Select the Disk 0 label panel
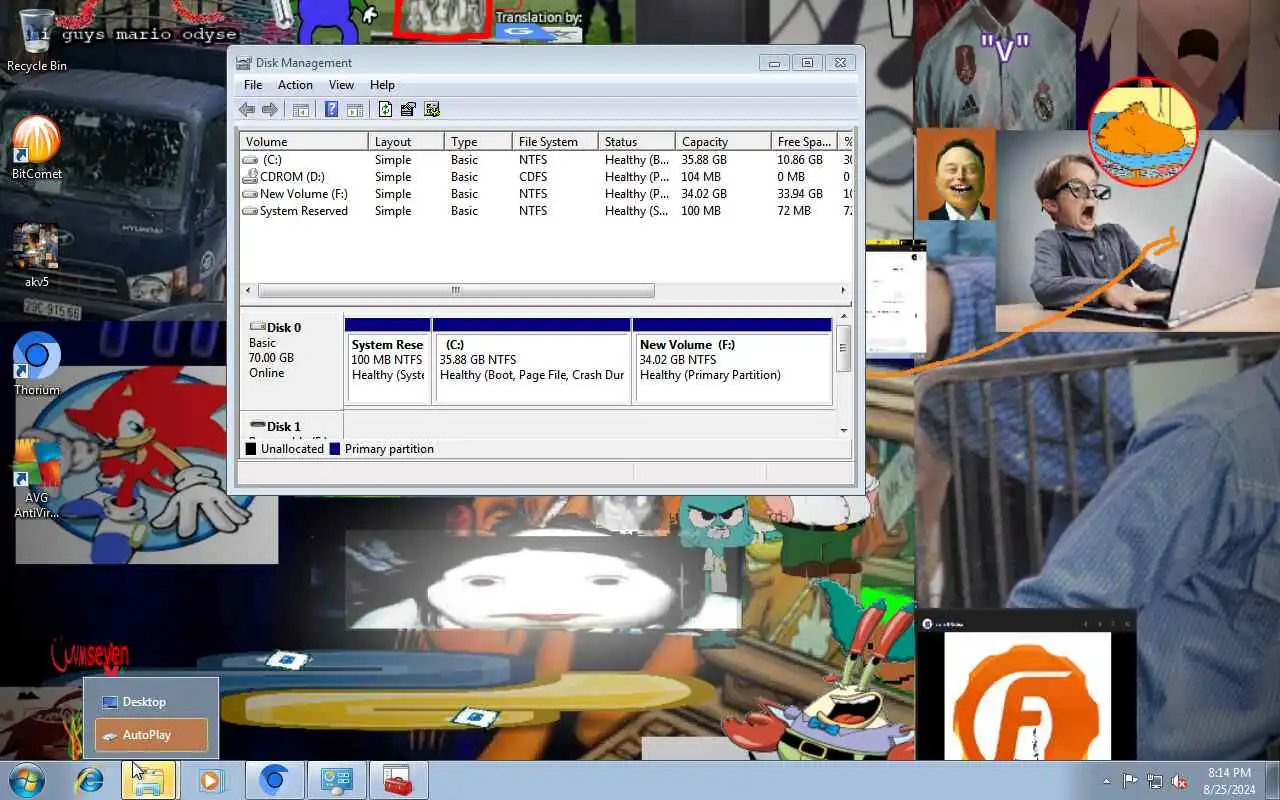The image size is (1280, 800). coord(292,361)
